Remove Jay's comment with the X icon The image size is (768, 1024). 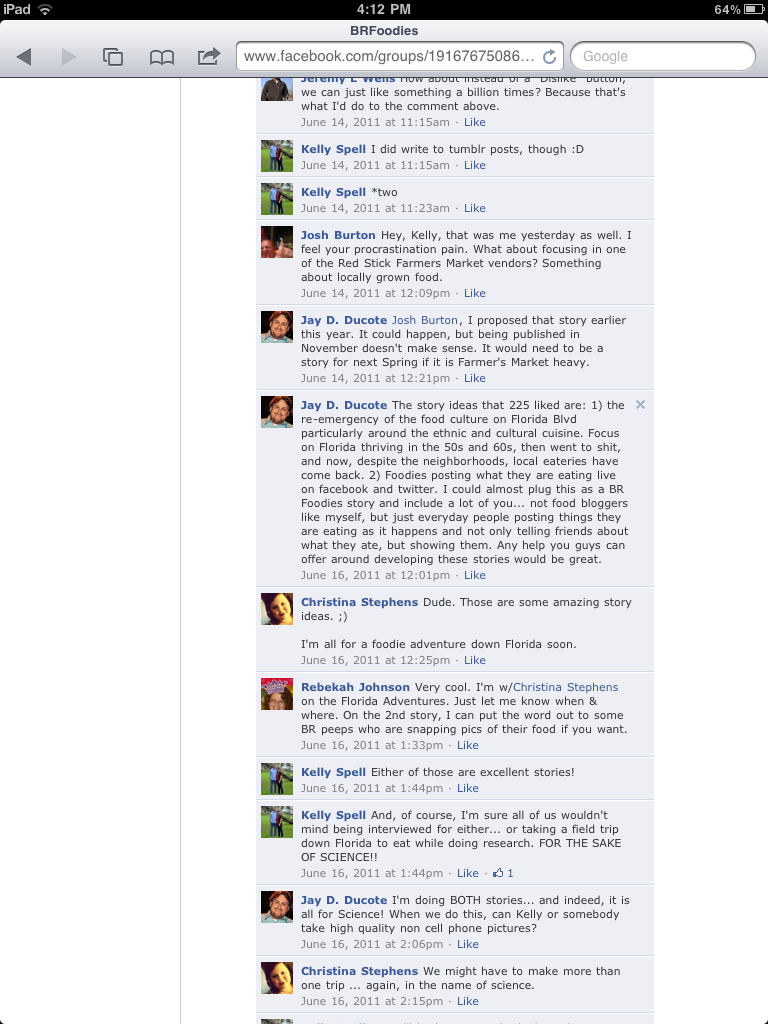640,405
